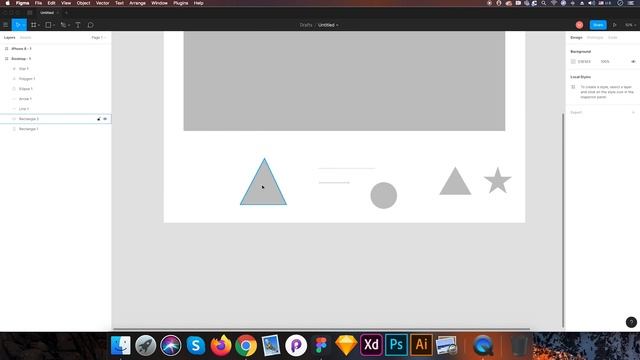640x360 pixels.
Task: Click the Figma icon in dock
Action: click(x=321, y=345)
